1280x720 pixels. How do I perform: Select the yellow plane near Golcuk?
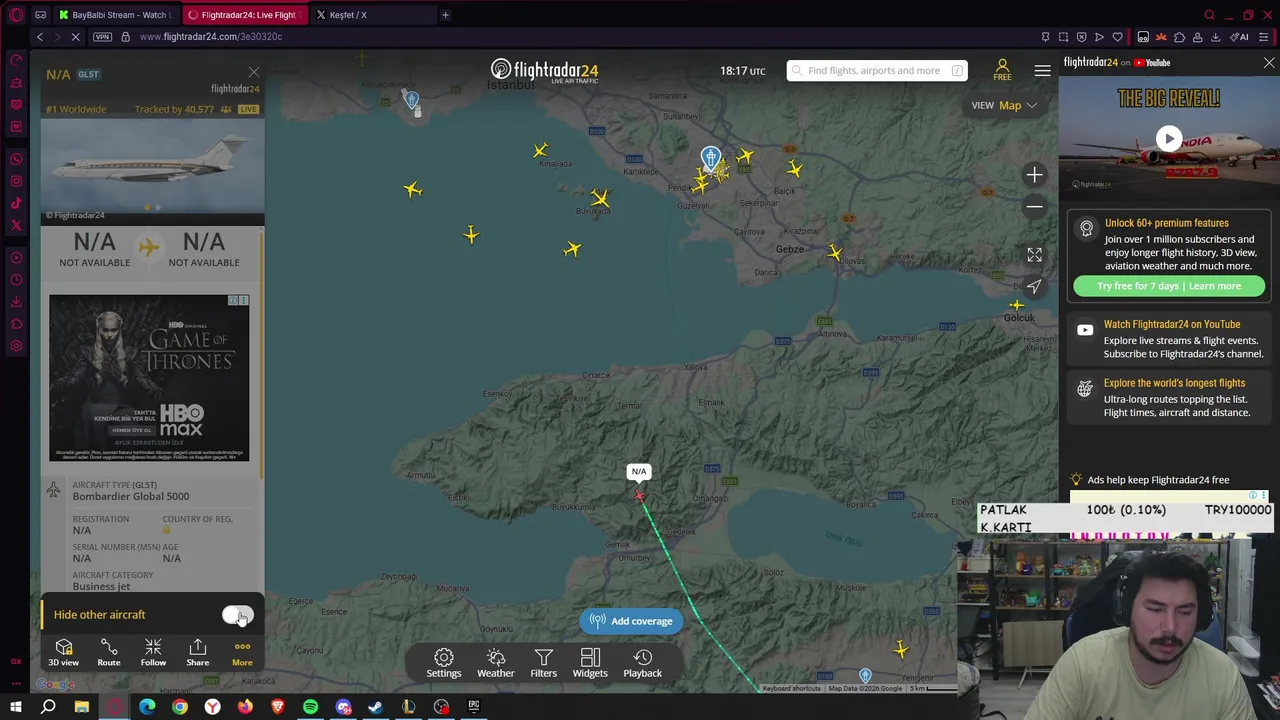1016,305
